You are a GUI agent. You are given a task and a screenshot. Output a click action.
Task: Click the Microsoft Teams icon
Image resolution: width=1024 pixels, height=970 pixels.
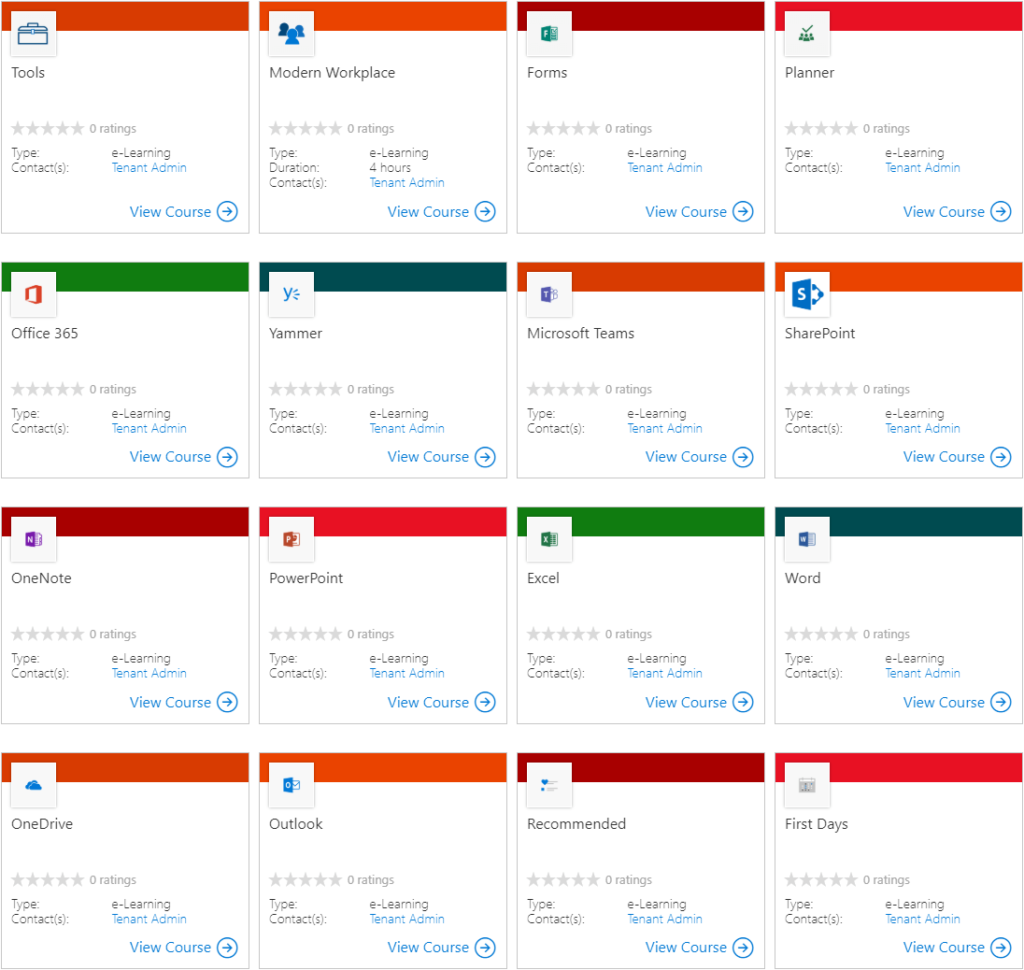point(549,294)
